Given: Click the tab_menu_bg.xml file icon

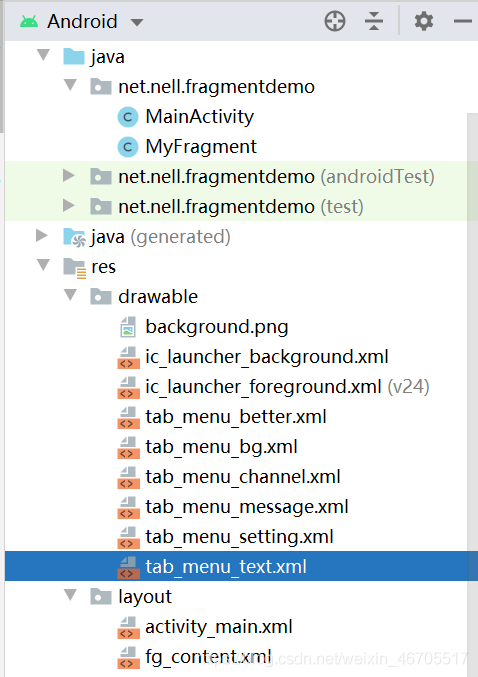Looking at the screenshot, I should pos(128,447).
